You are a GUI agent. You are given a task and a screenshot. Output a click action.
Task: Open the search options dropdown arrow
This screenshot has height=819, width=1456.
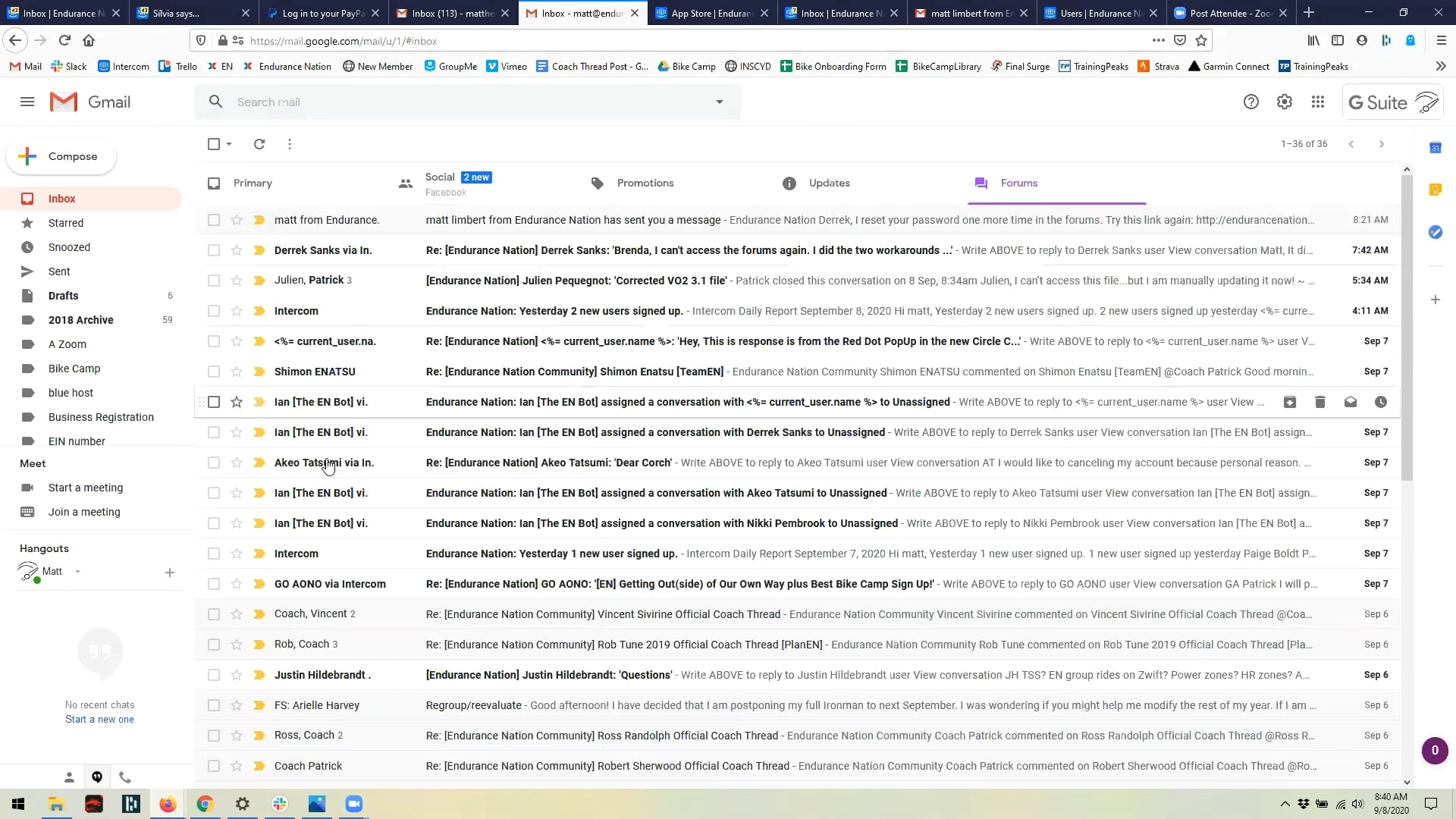[x=718, y=101]
